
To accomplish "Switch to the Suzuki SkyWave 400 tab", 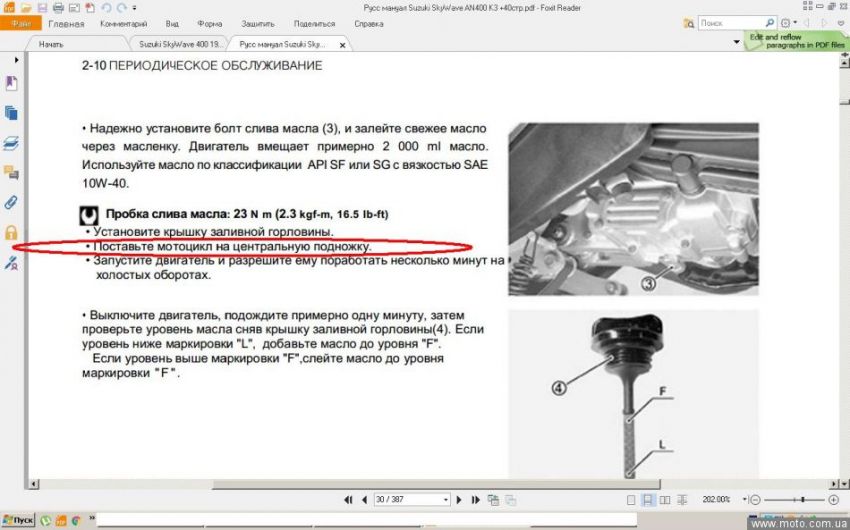I will (x=178, y=44).
